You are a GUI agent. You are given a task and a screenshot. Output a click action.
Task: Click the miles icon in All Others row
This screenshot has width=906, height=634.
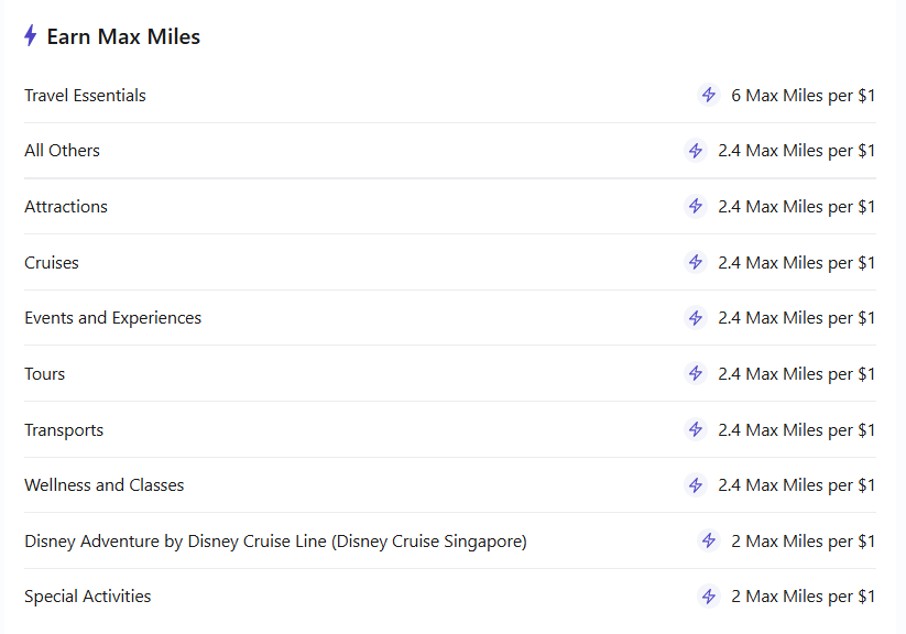tap(696, 151)
